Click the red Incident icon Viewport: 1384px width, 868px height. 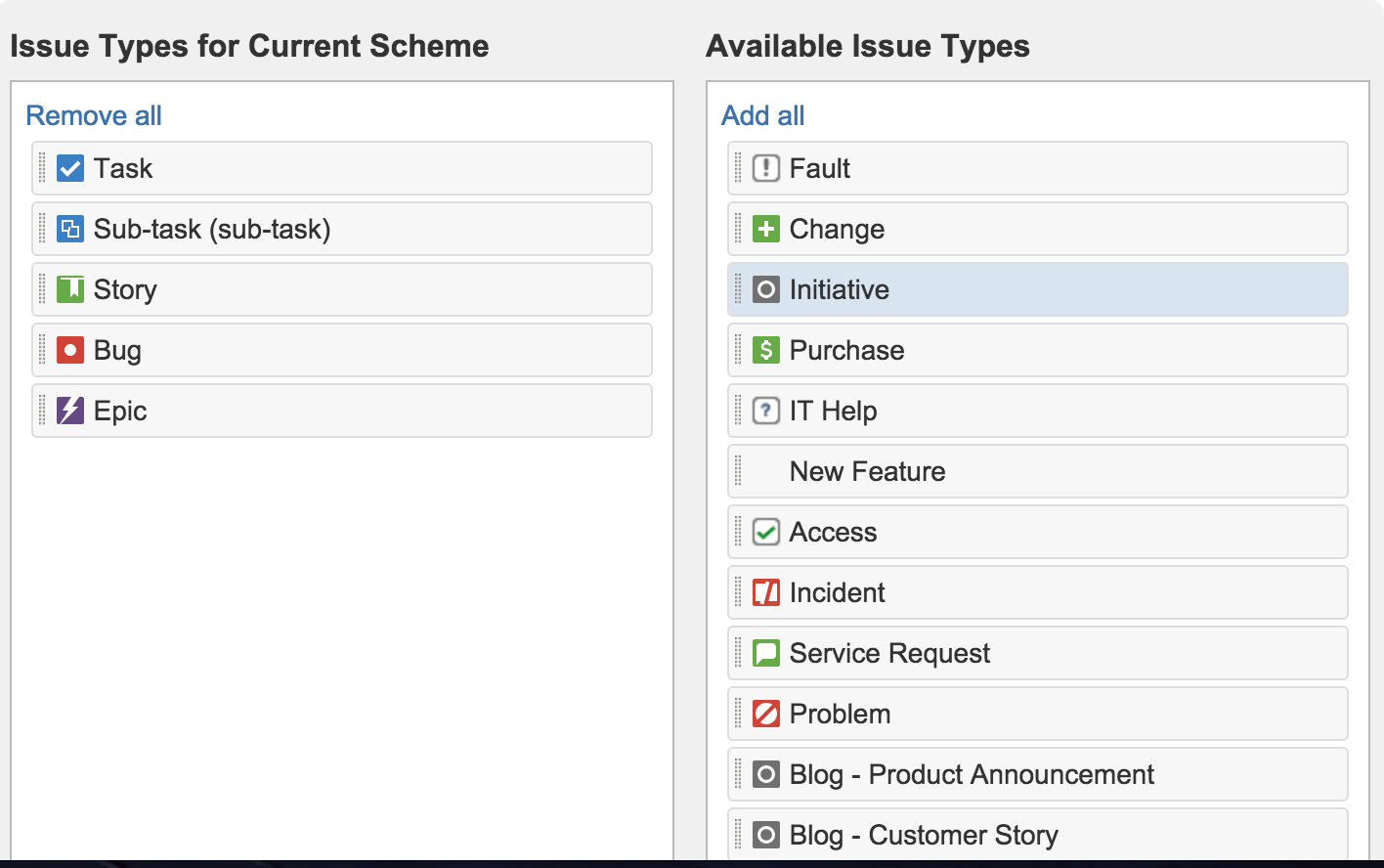point(766,593)
